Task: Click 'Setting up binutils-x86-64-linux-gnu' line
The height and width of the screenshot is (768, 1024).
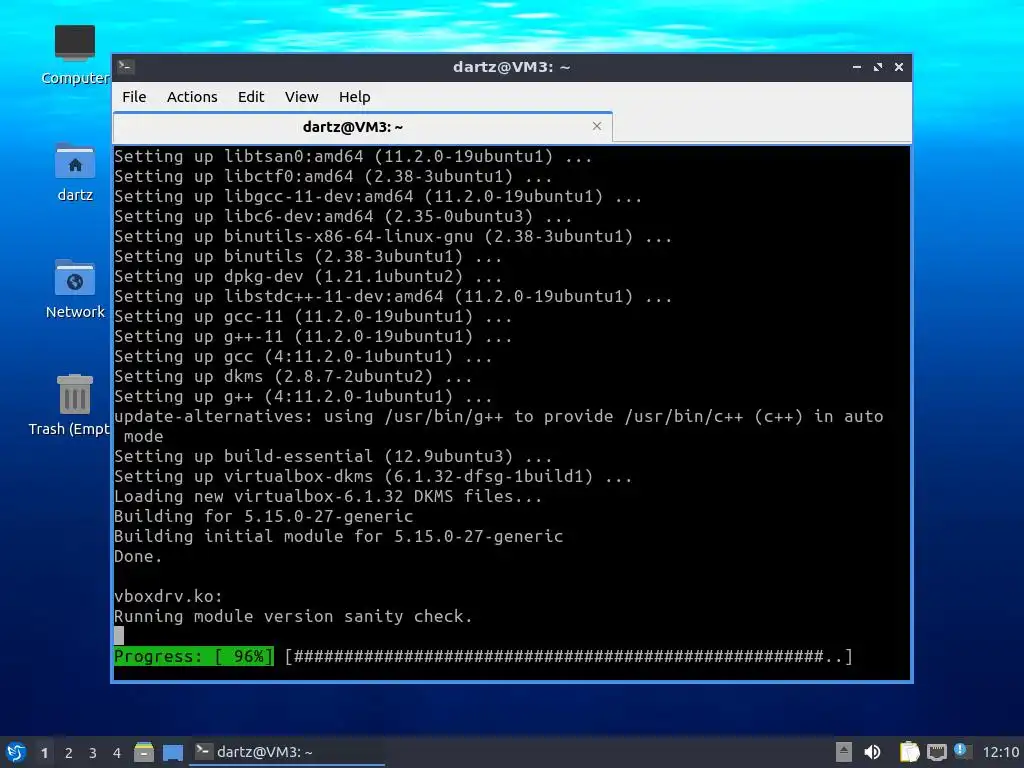Action: click(393, 236)
